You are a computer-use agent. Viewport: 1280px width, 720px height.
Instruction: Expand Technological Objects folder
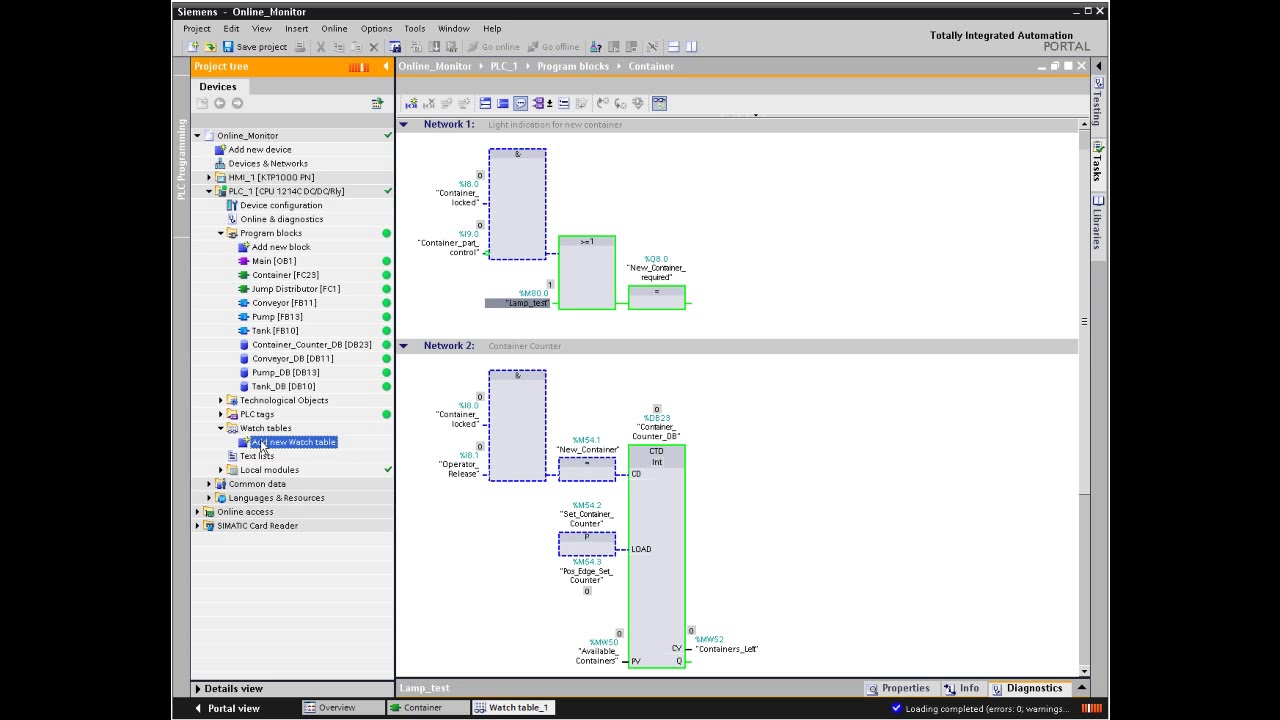(221, 400)
